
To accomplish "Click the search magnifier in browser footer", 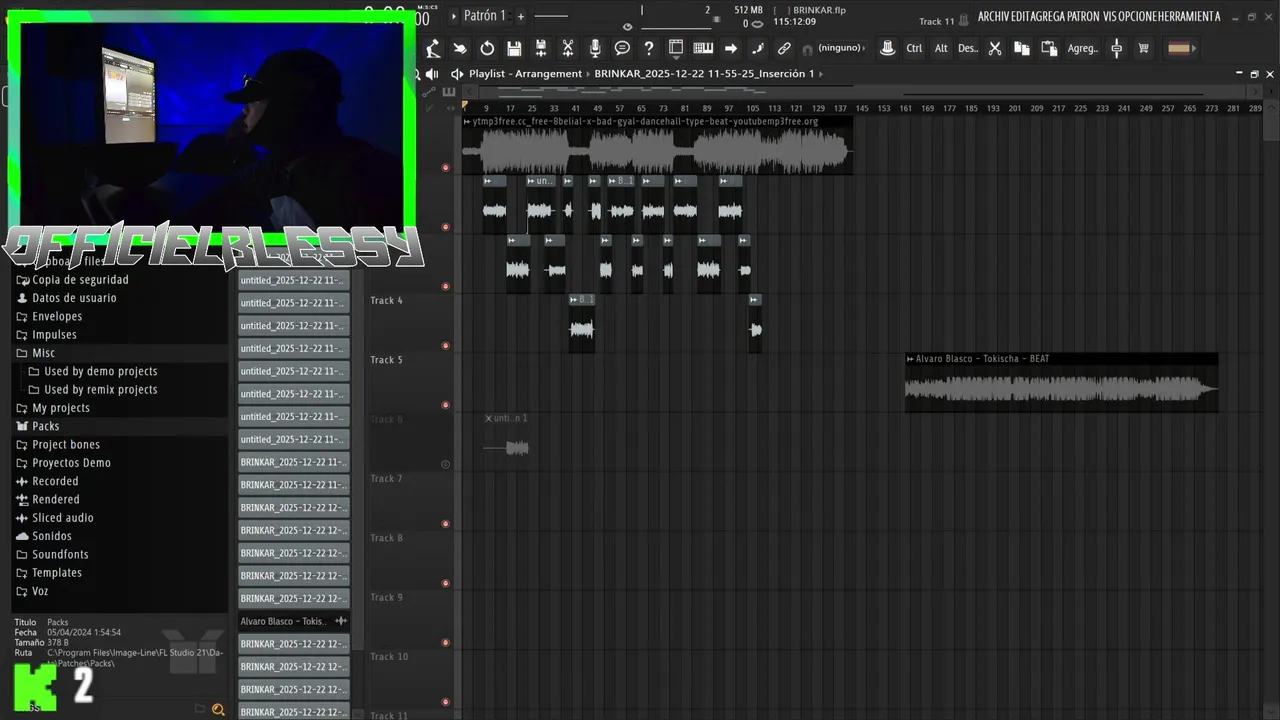I will pyautogui.click(x=218, y=710).
